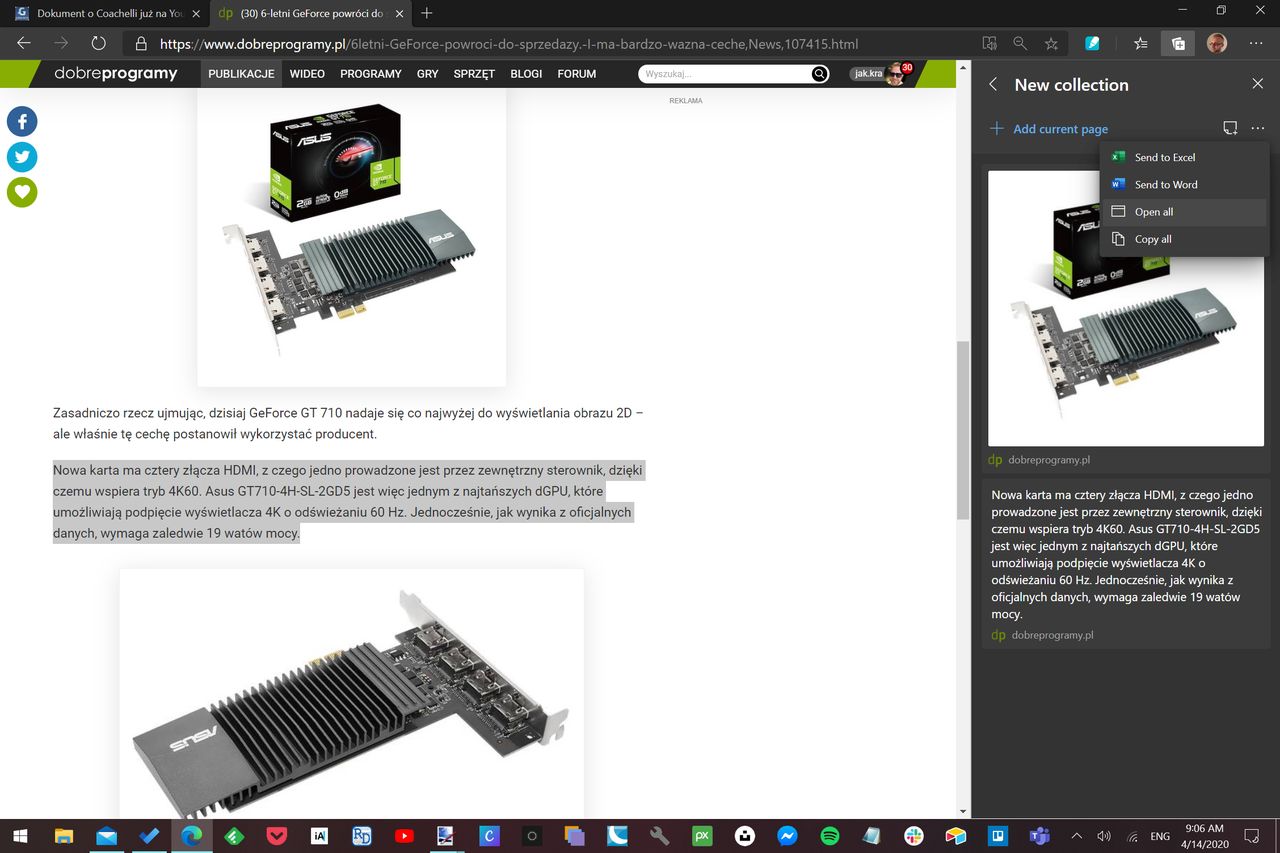Click the green heart like button

pyautogui.click(x=22, y=192)
